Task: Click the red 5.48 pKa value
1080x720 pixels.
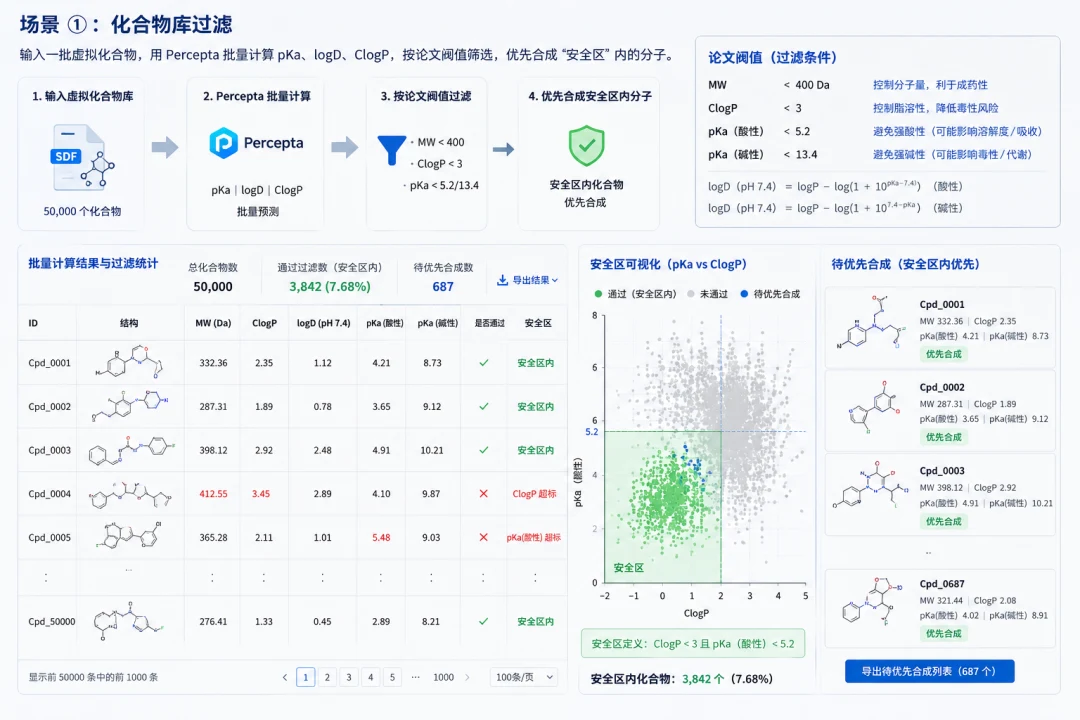Action: (382, 537)
